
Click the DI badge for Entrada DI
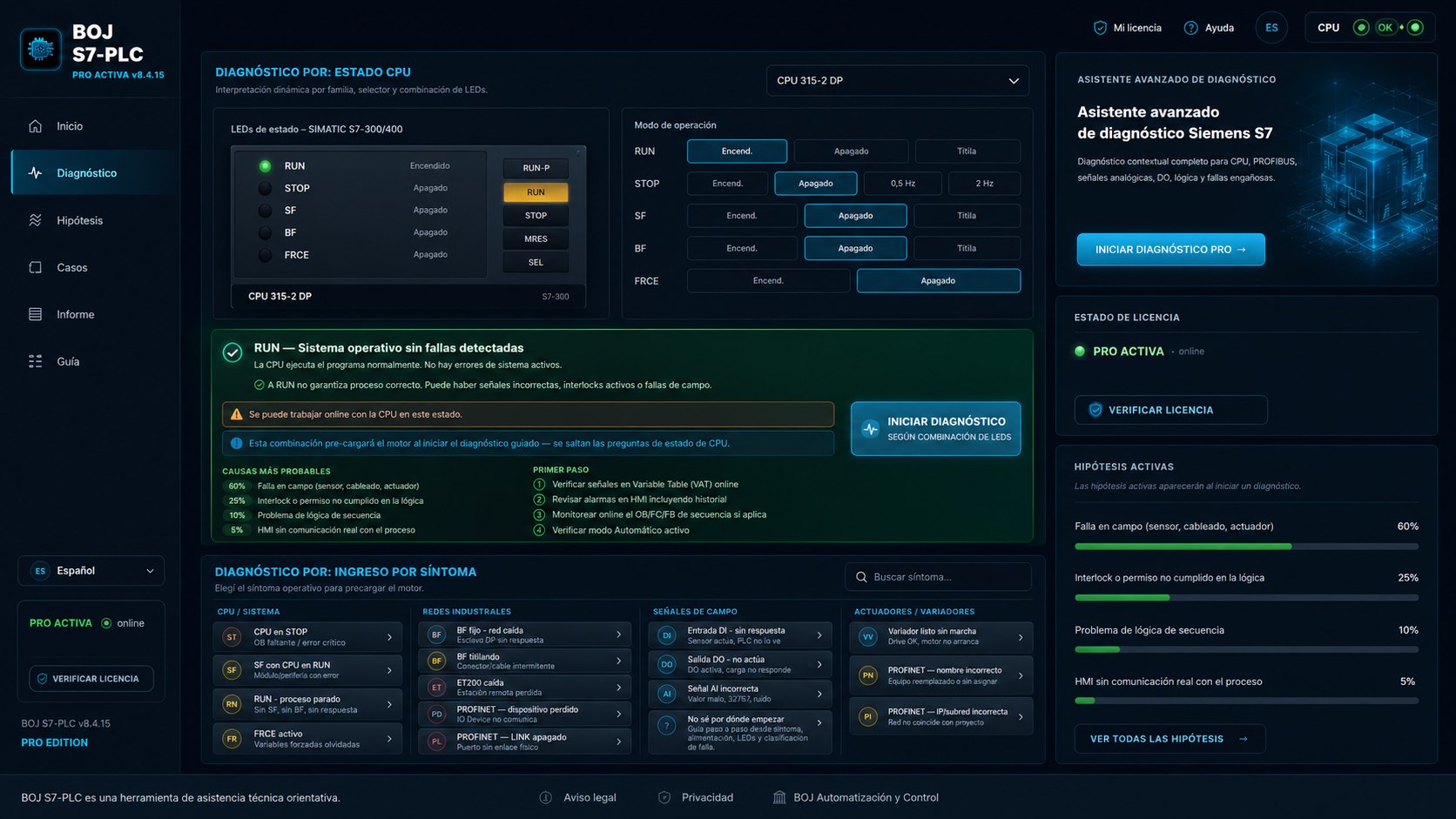pos(667,635)
